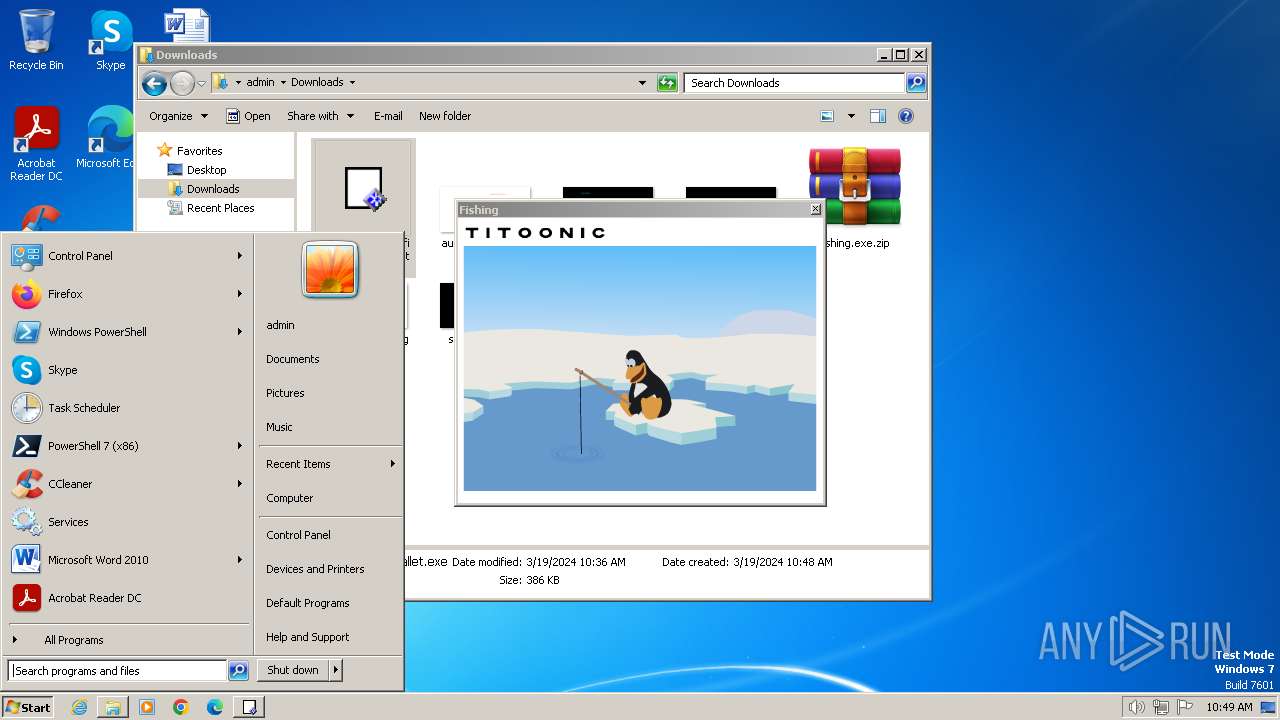Click Windows Explorer taskbar button

(113, 707)
